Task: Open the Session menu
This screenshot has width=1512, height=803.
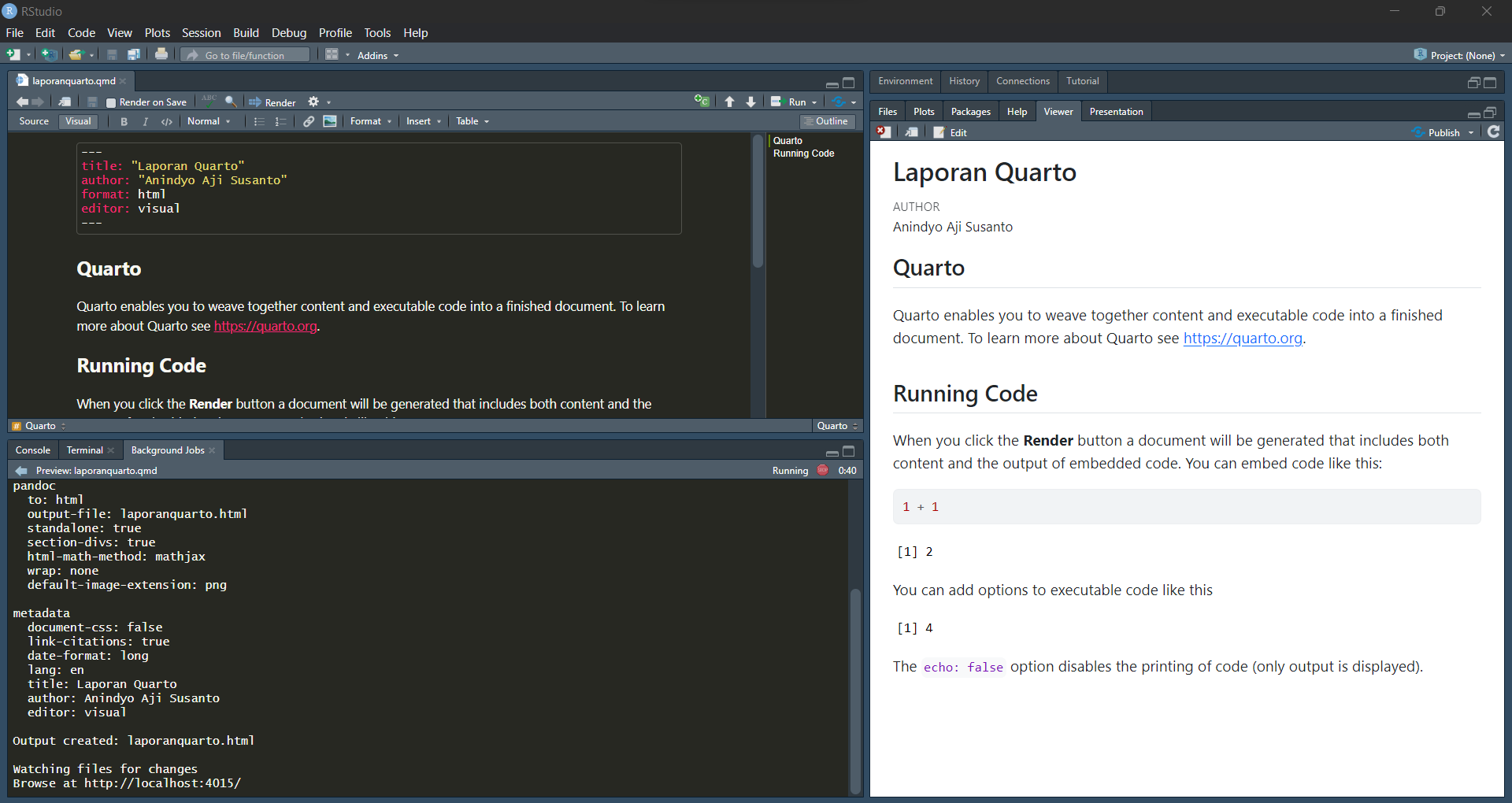Action: [201, 32]
